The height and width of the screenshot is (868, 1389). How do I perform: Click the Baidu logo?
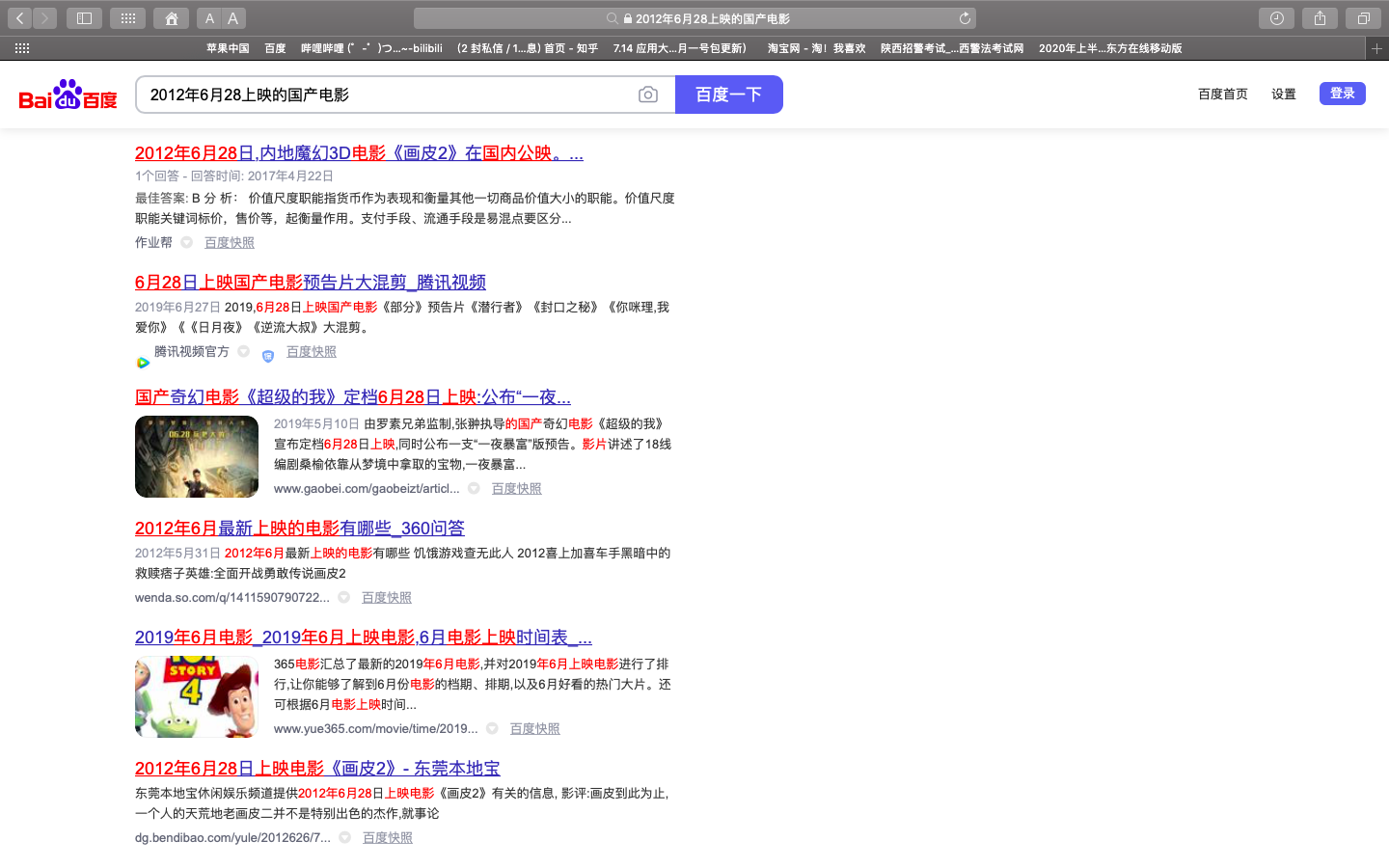click(68, 95)
